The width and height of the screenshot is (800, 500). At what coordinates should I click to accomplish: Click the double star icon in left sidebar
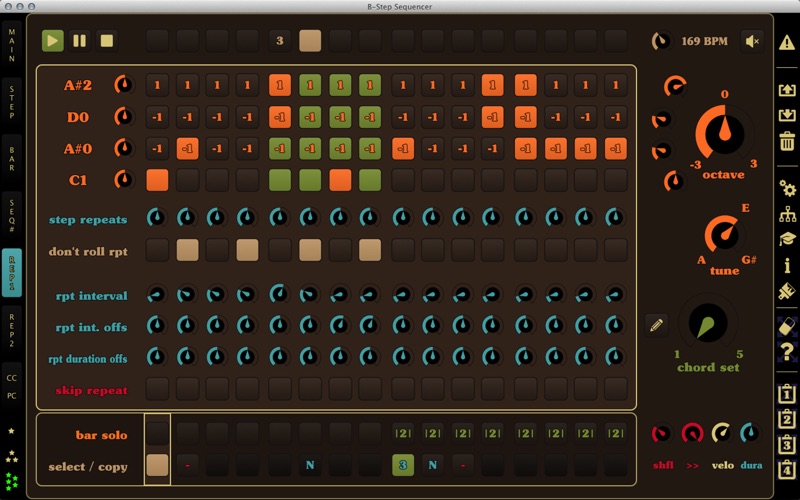click(x=11, y=456)
